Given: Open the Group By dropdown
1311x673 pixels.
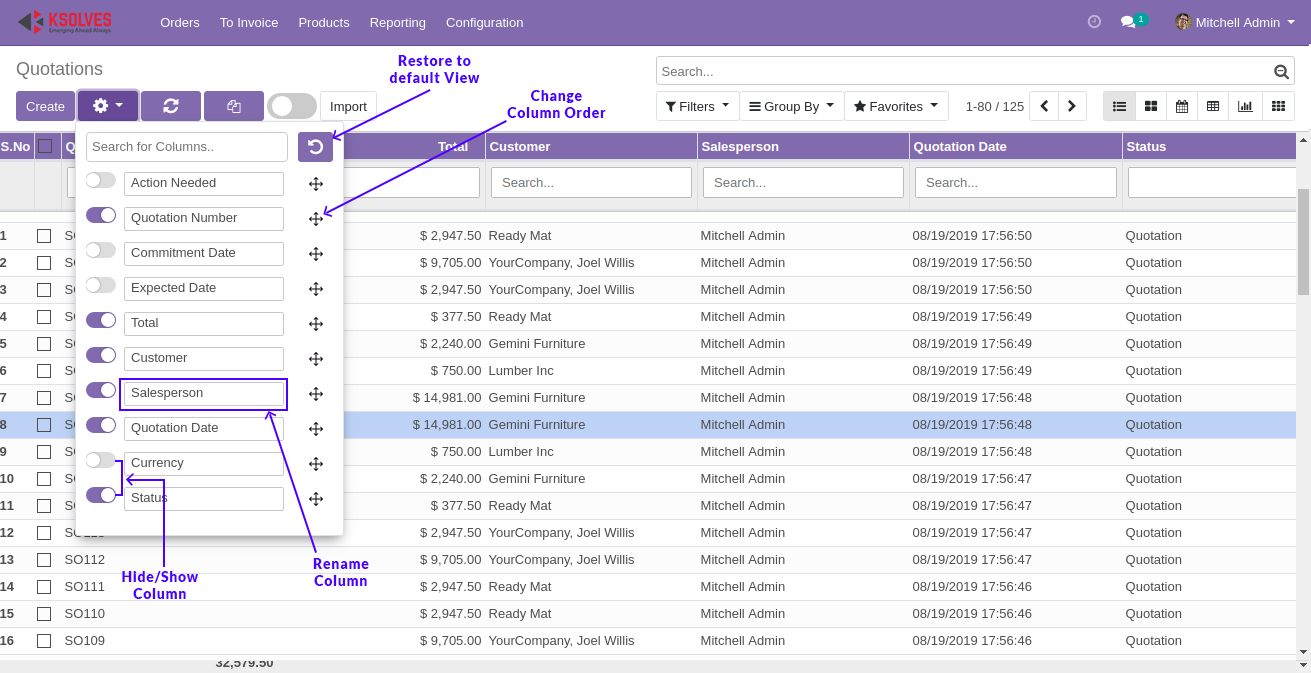Looking at the screenshot, I should click(791, 106).
